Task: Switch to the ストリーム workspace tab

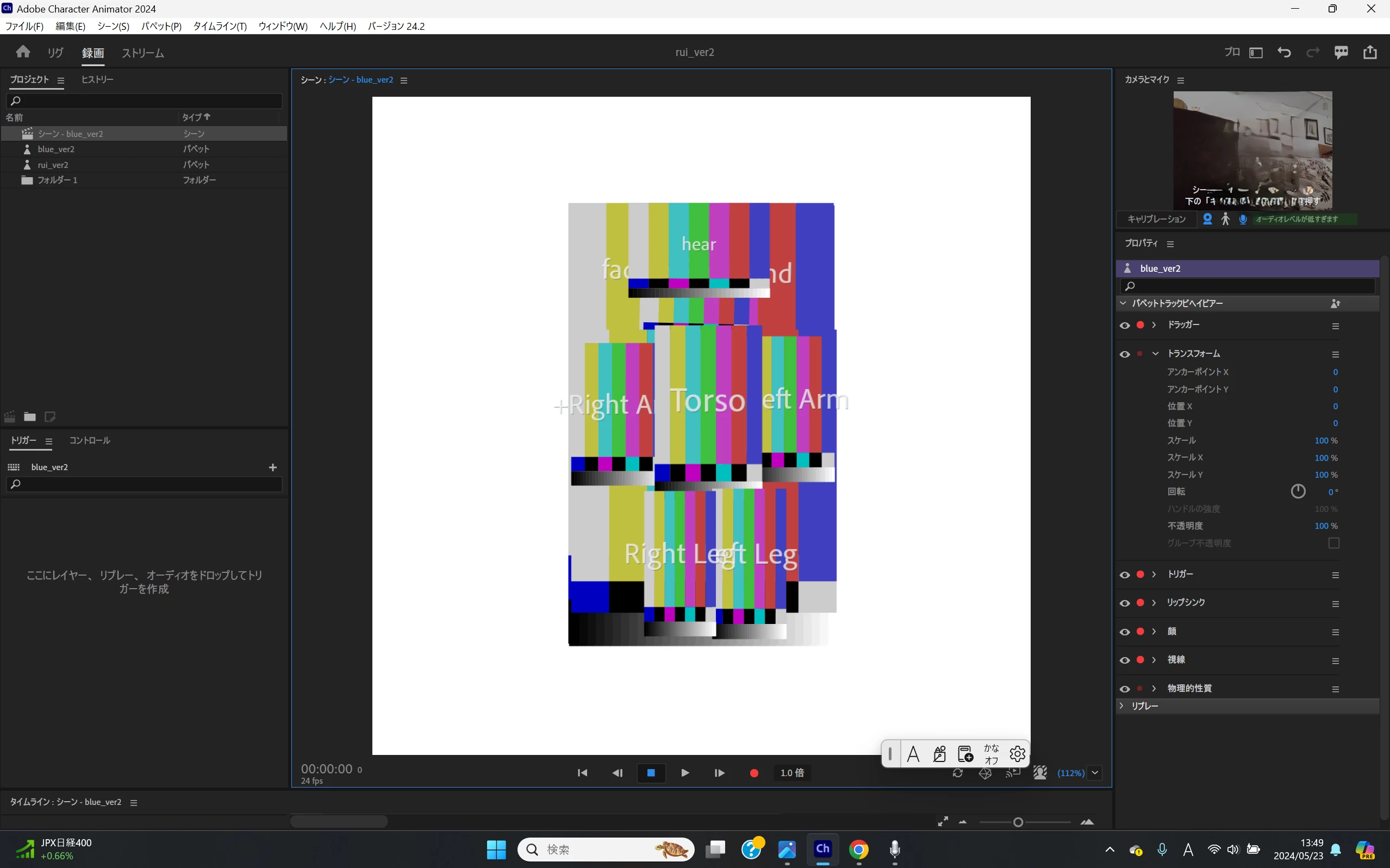Action: click(x=143, y=53)
